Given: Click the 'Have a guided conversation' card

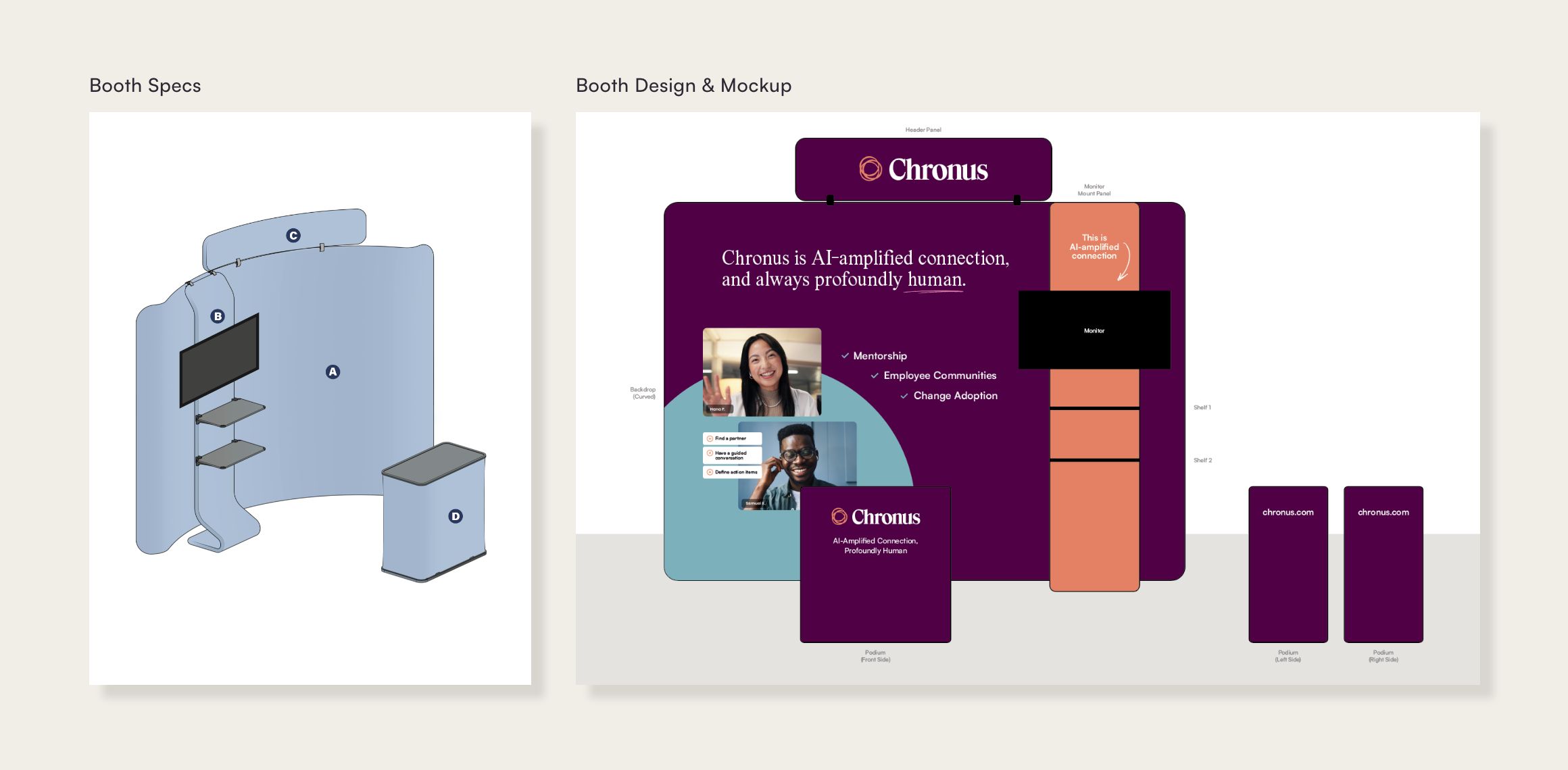Looking at the screenshot, I should pyautogui.click(x=733, y=455).
